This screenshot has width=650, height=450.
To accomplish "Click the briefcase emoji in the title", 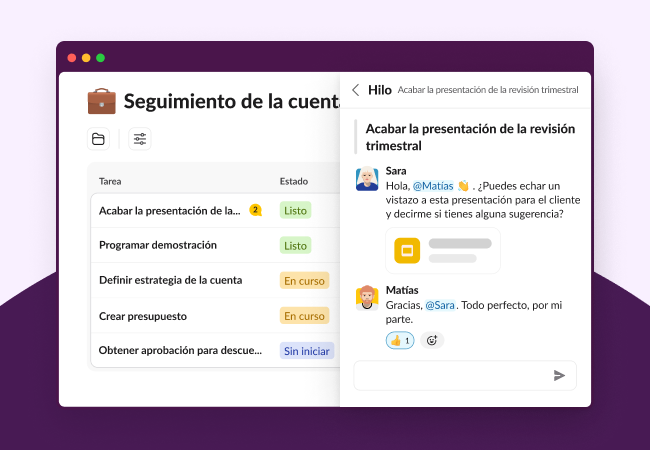I will pyautogui.click(x=102, y=101).
